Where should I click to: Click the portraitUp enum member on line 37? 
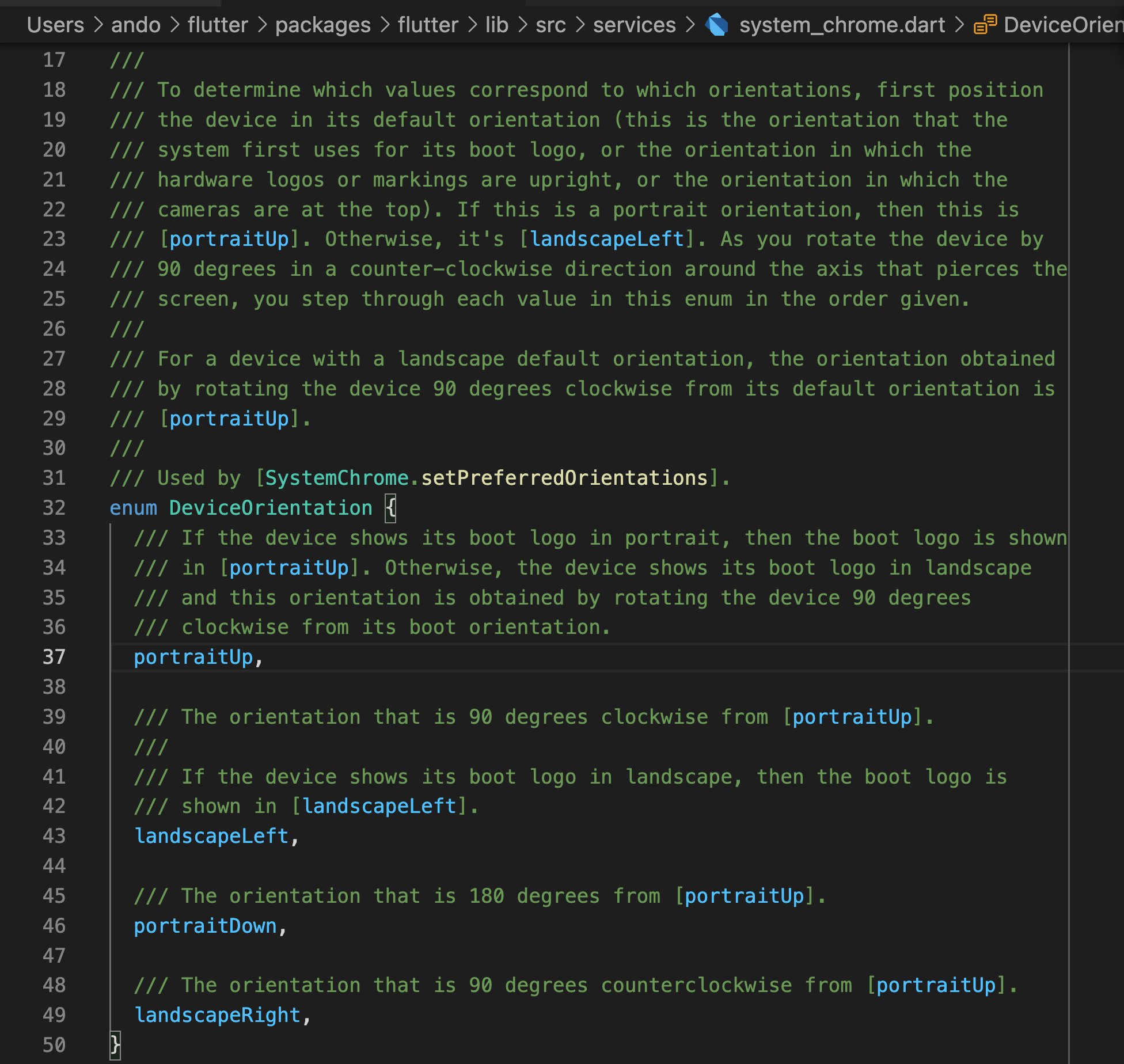(193, 656)
